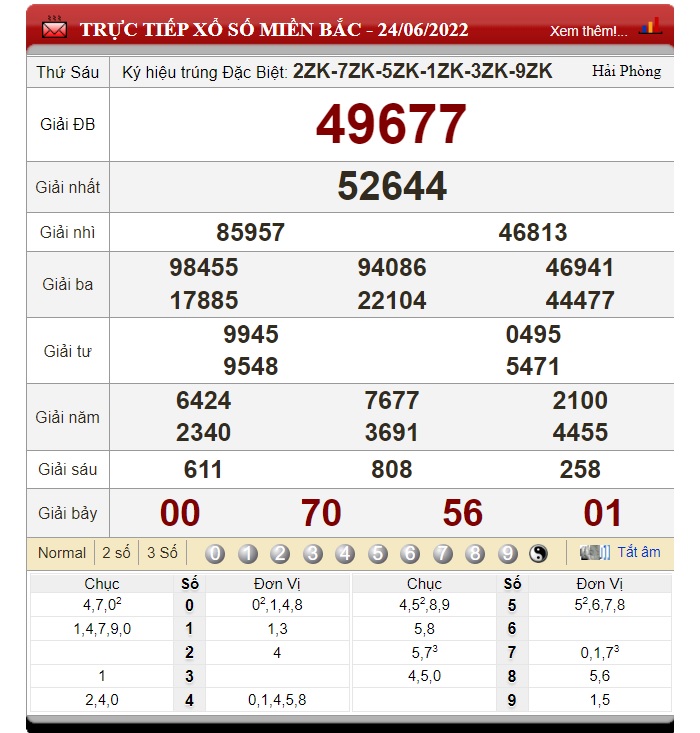Click sixth prize number 611
The width and height of the screenshot is (700, 733).
point(203,469)
